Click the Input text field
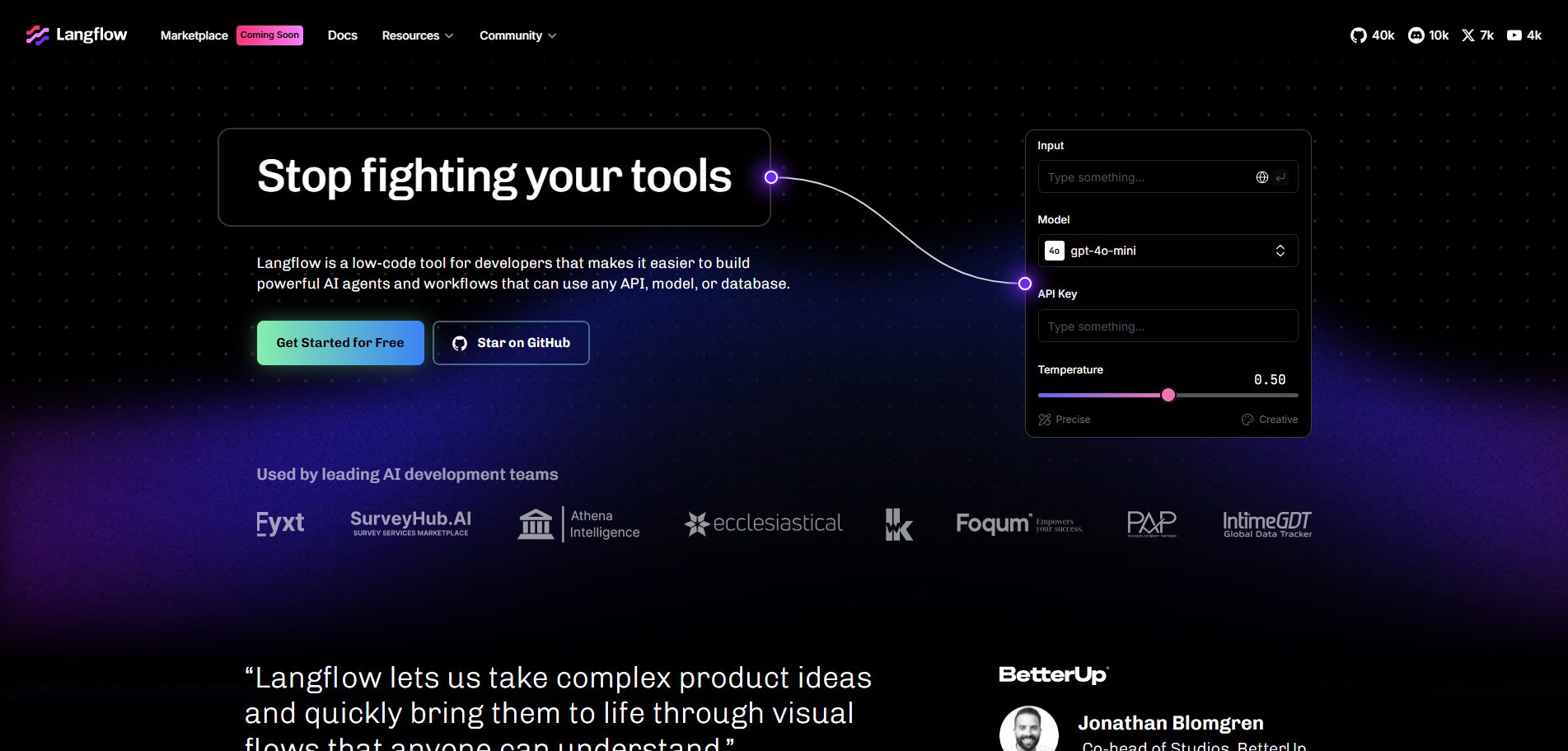The width and height of the screenshot is (1568, 751). pos(1168,176)
